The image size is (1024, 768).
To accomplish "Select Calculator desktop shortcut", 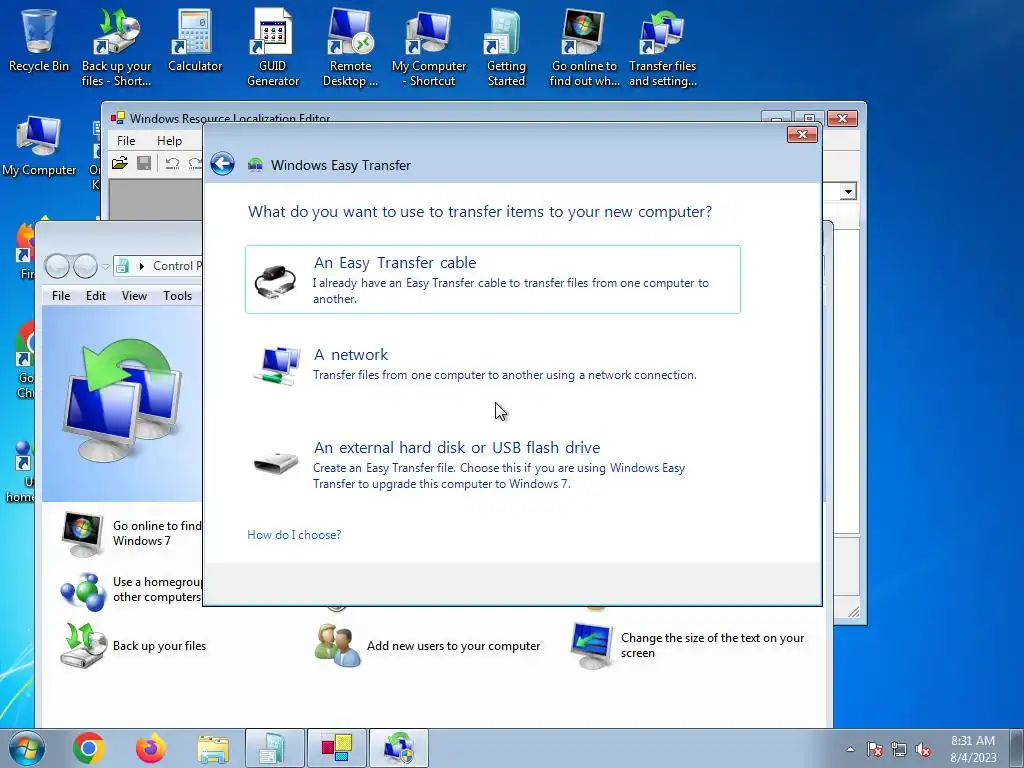I will [x=195, y=40].
